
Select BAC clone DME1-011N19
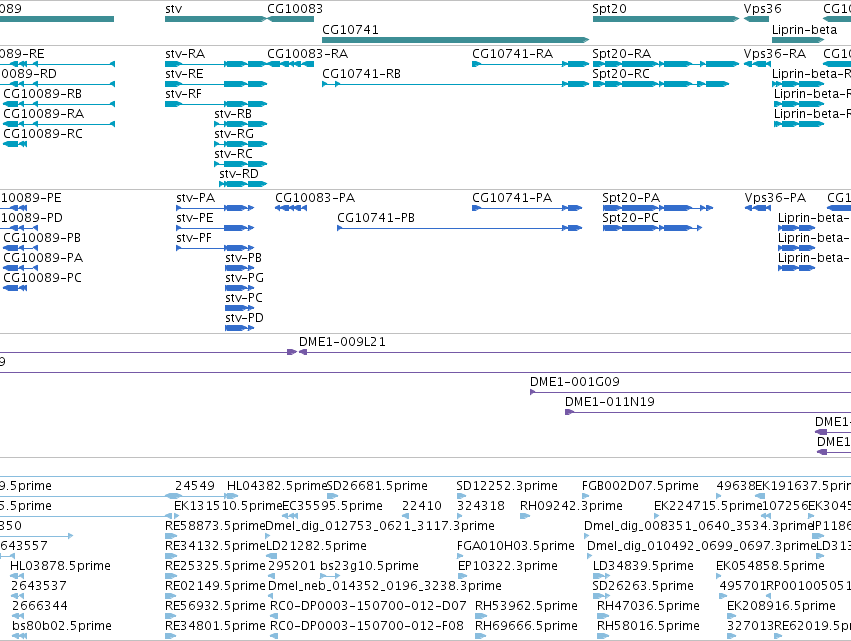click(x=708, y=412)
